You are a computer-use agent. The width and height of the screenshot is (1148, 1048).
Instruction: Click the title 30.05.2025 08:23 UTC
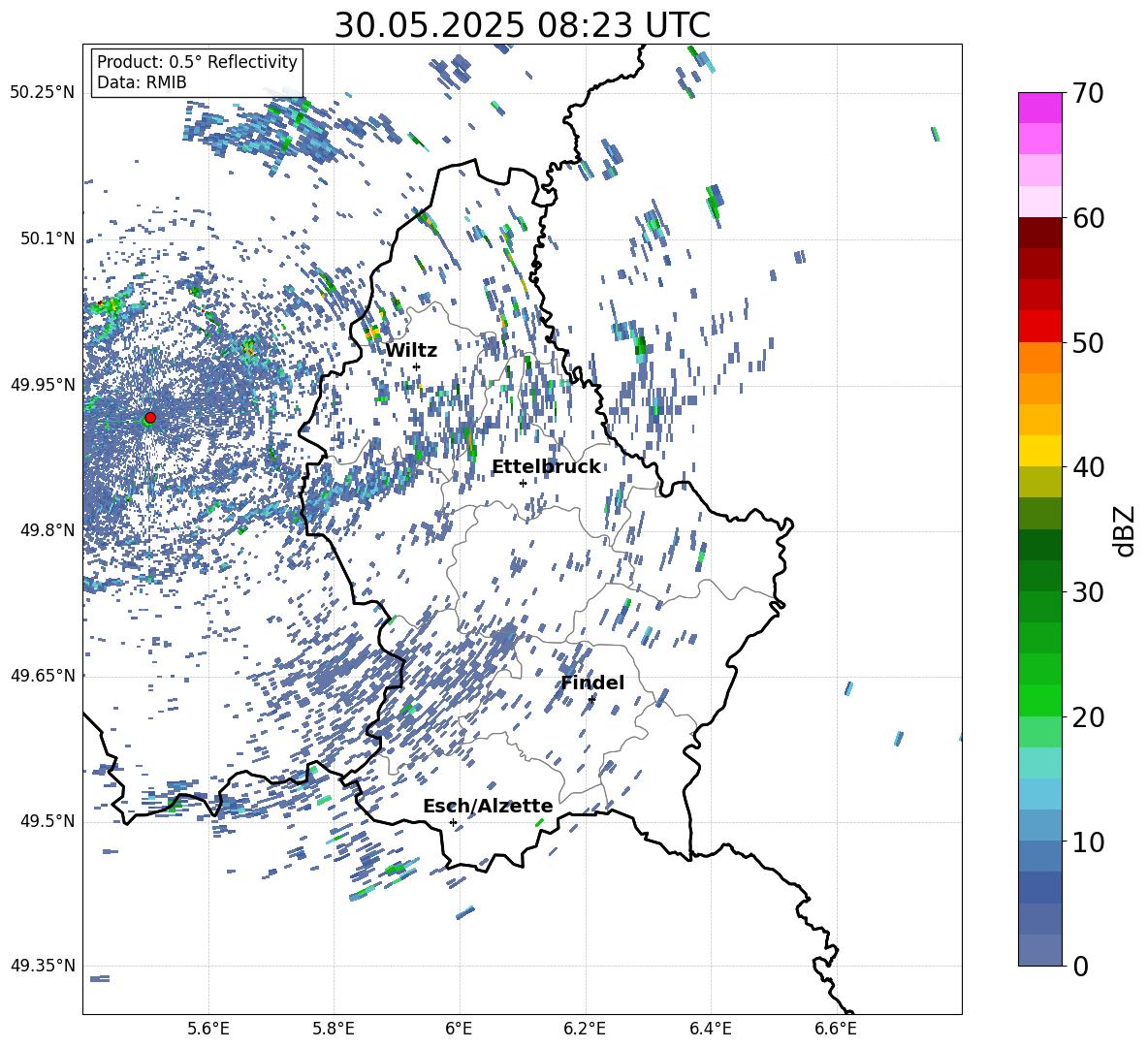pyautogui.click(x=523, y=25)
